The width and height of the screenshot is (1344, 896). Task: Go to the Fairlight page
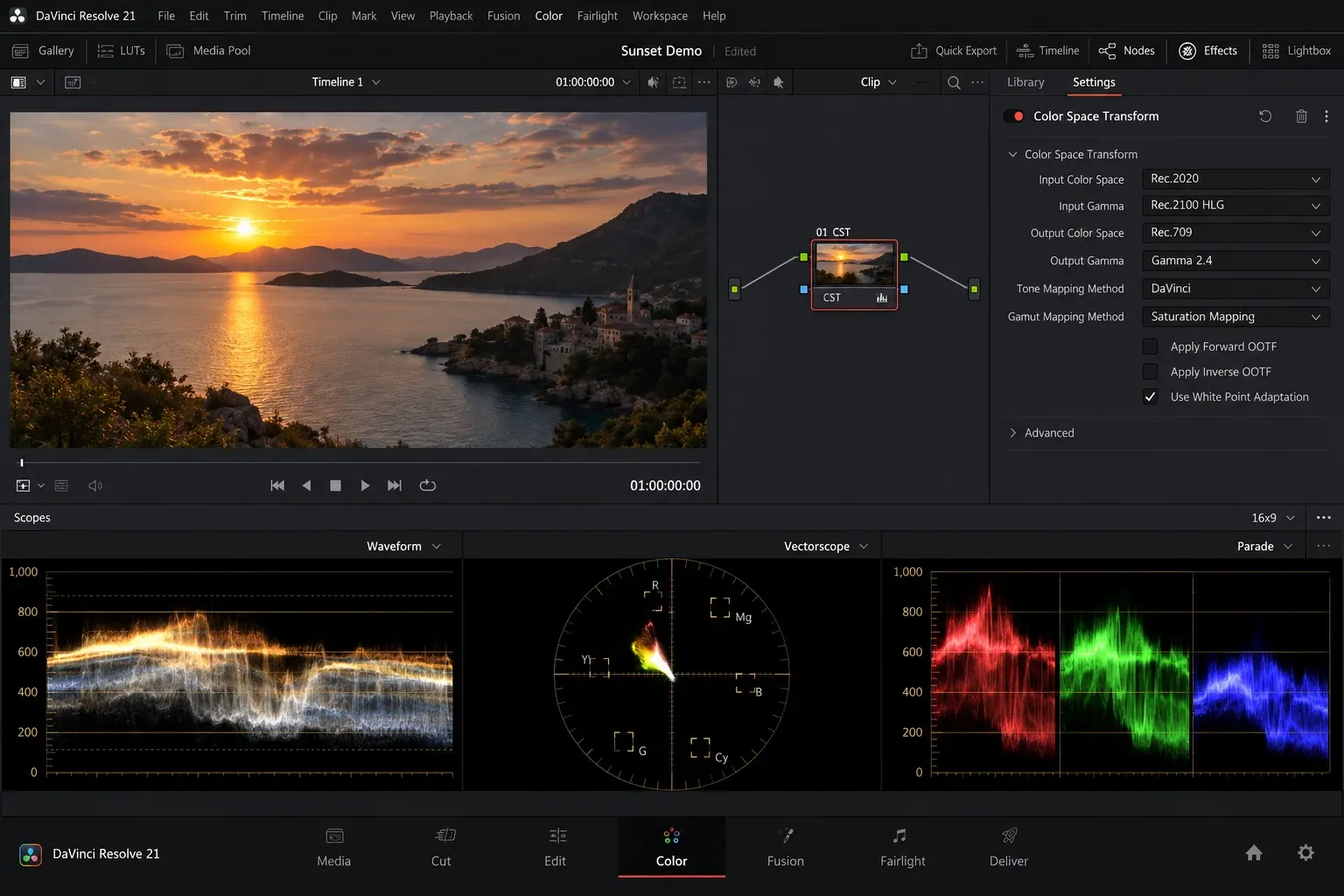tap(902, 848)
